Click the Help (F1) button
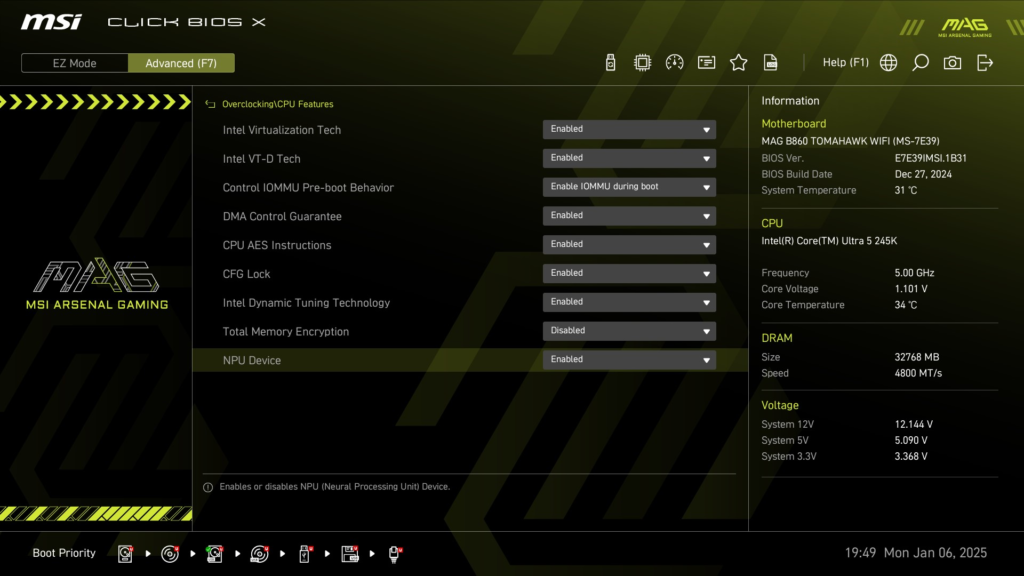Viewport: 1024px width, 576px height. (x=845, y=61)
